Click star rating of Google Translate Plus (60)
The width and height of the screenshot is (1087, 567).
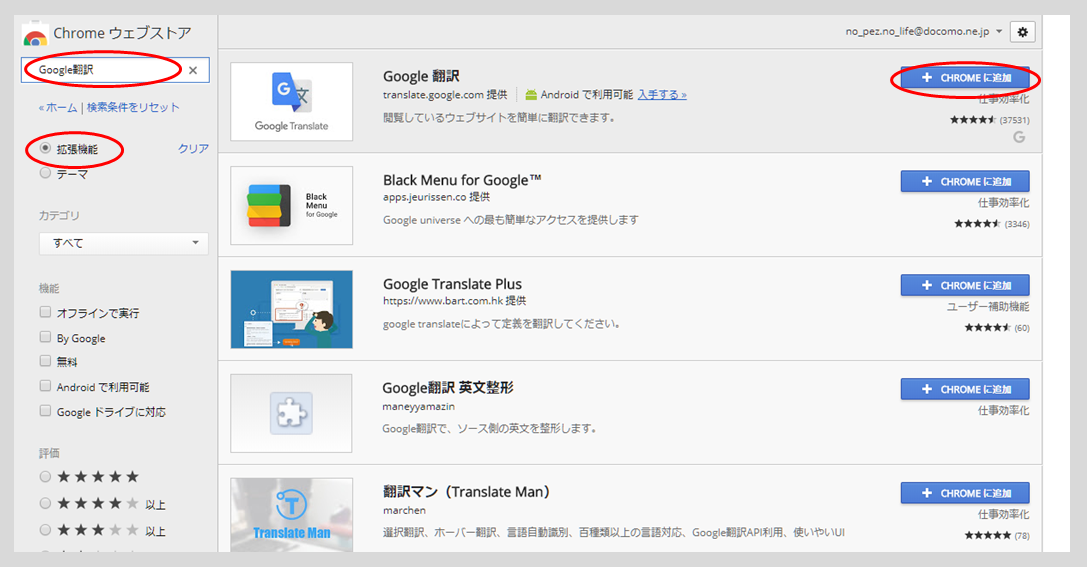(x=988, y=328)
